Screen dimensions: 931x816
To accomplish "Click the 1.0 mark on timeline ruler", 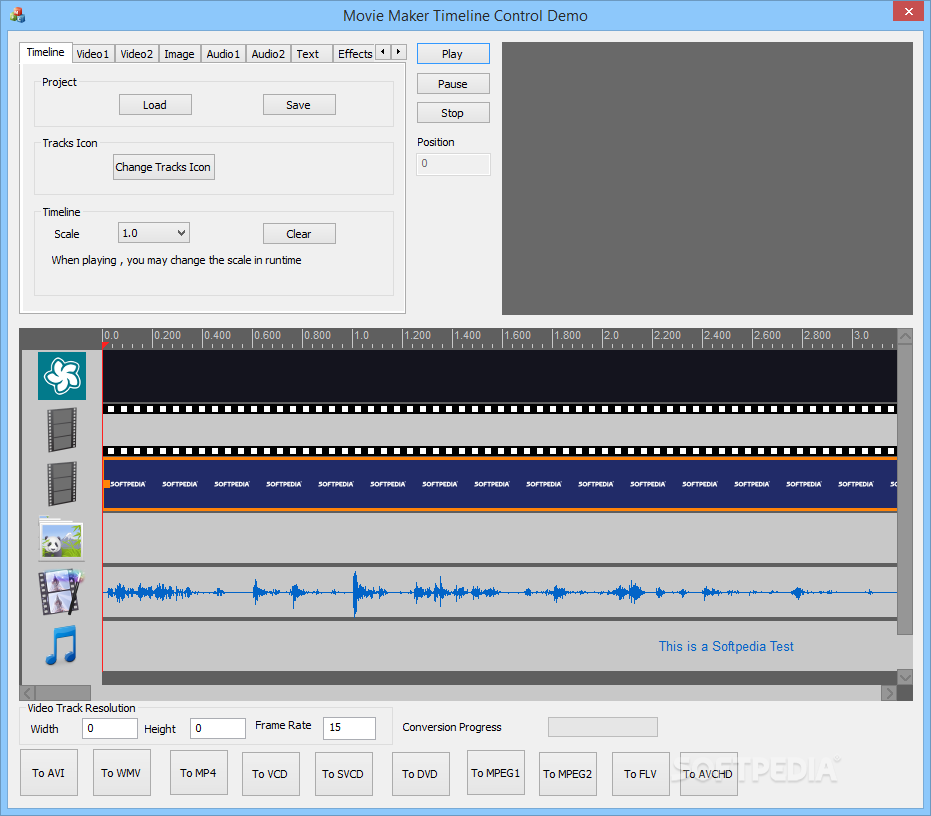I will tap(362, 335).
